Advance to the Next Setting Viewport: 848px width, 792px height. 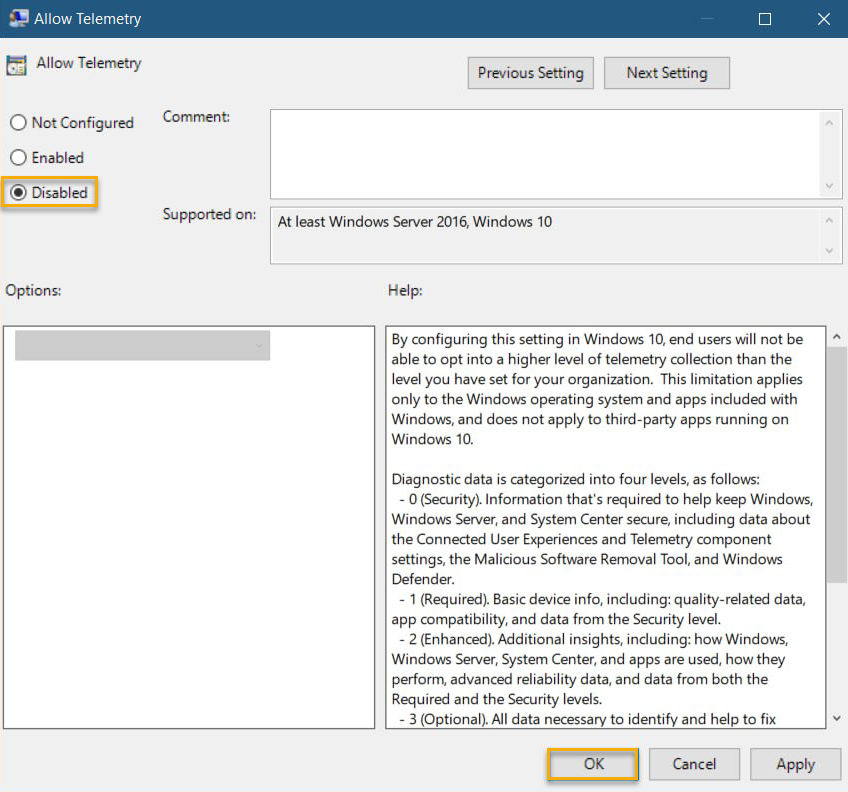[666, 72]
